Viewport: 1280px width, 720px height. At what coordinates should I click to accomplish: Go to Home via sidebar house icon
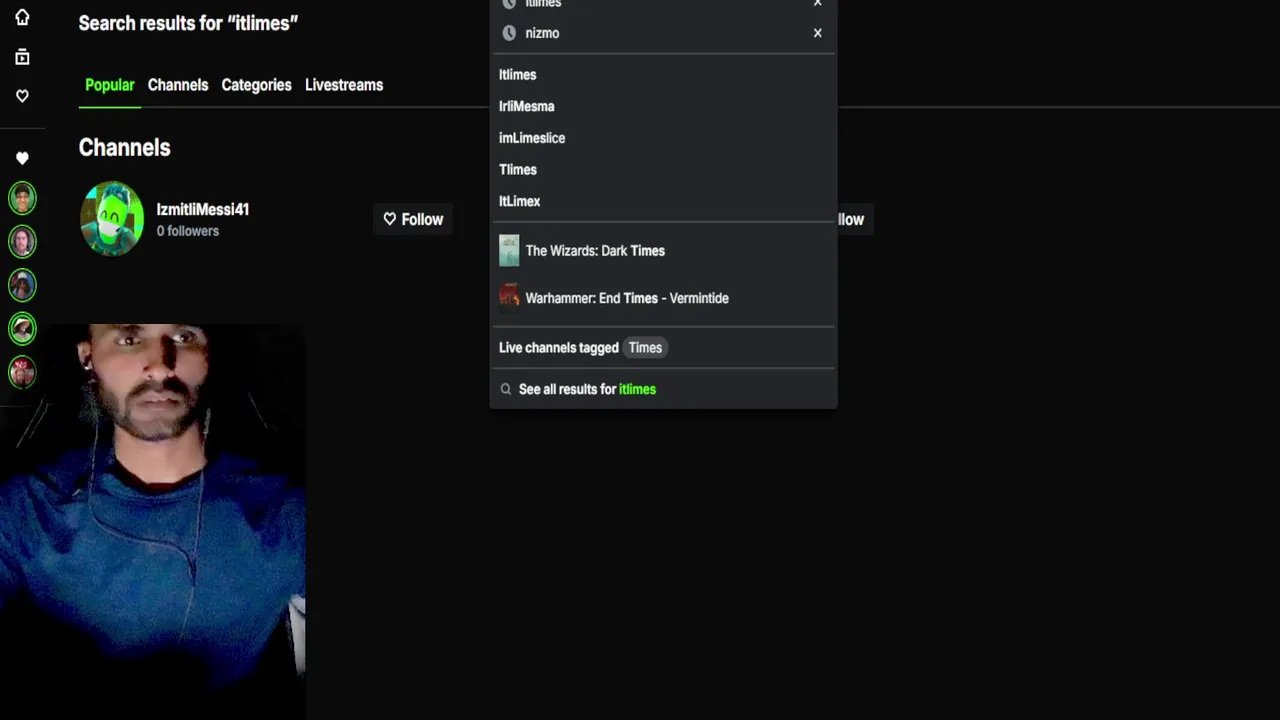(22, 17)
